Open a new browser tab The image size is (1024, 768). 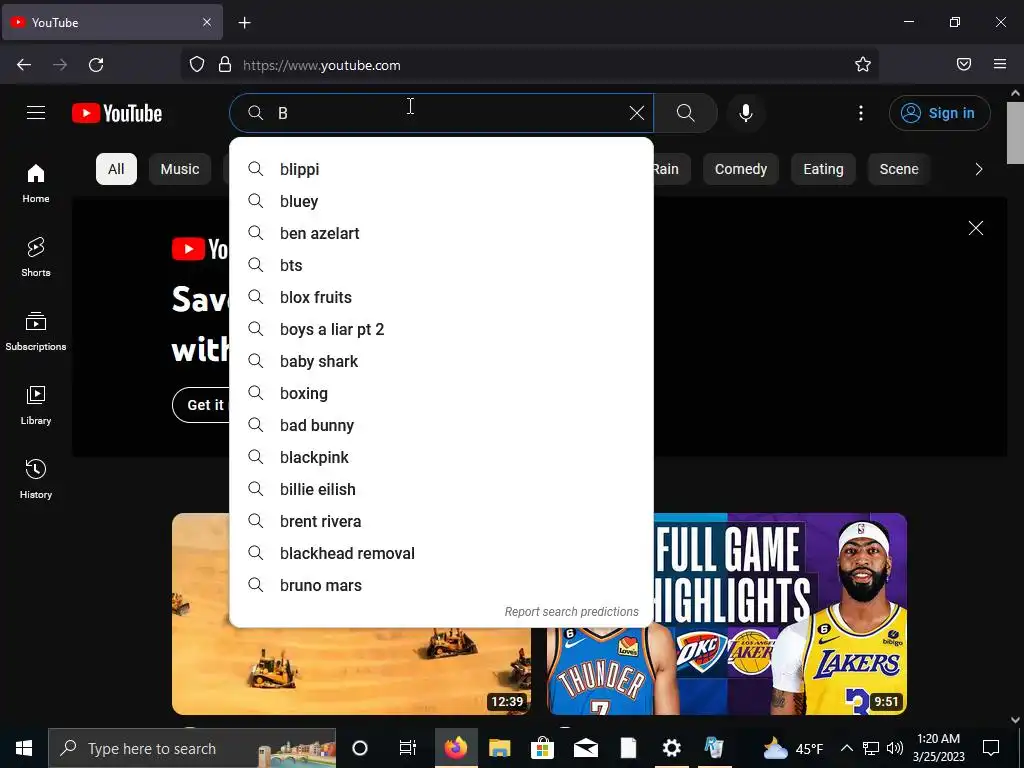click(x=244, y=23)
